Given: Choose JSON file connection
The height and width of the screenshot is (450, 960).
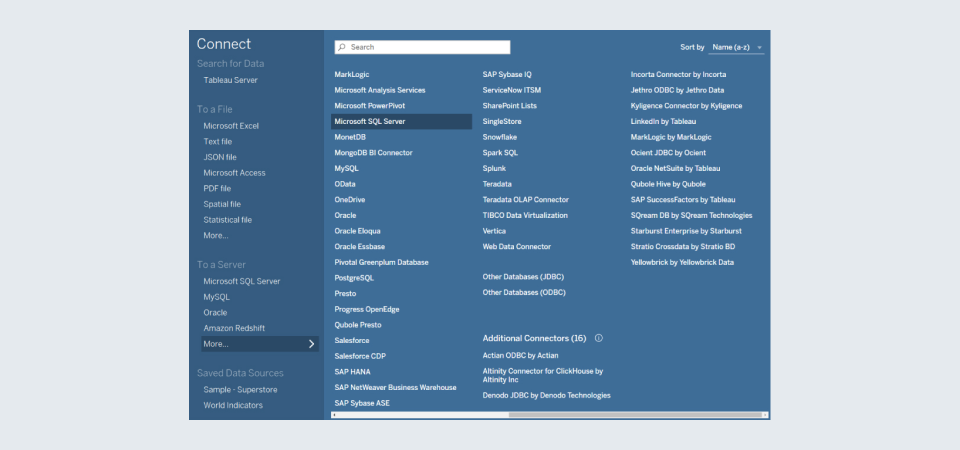Looking at the screenshot, I should [x=220, y=157].
